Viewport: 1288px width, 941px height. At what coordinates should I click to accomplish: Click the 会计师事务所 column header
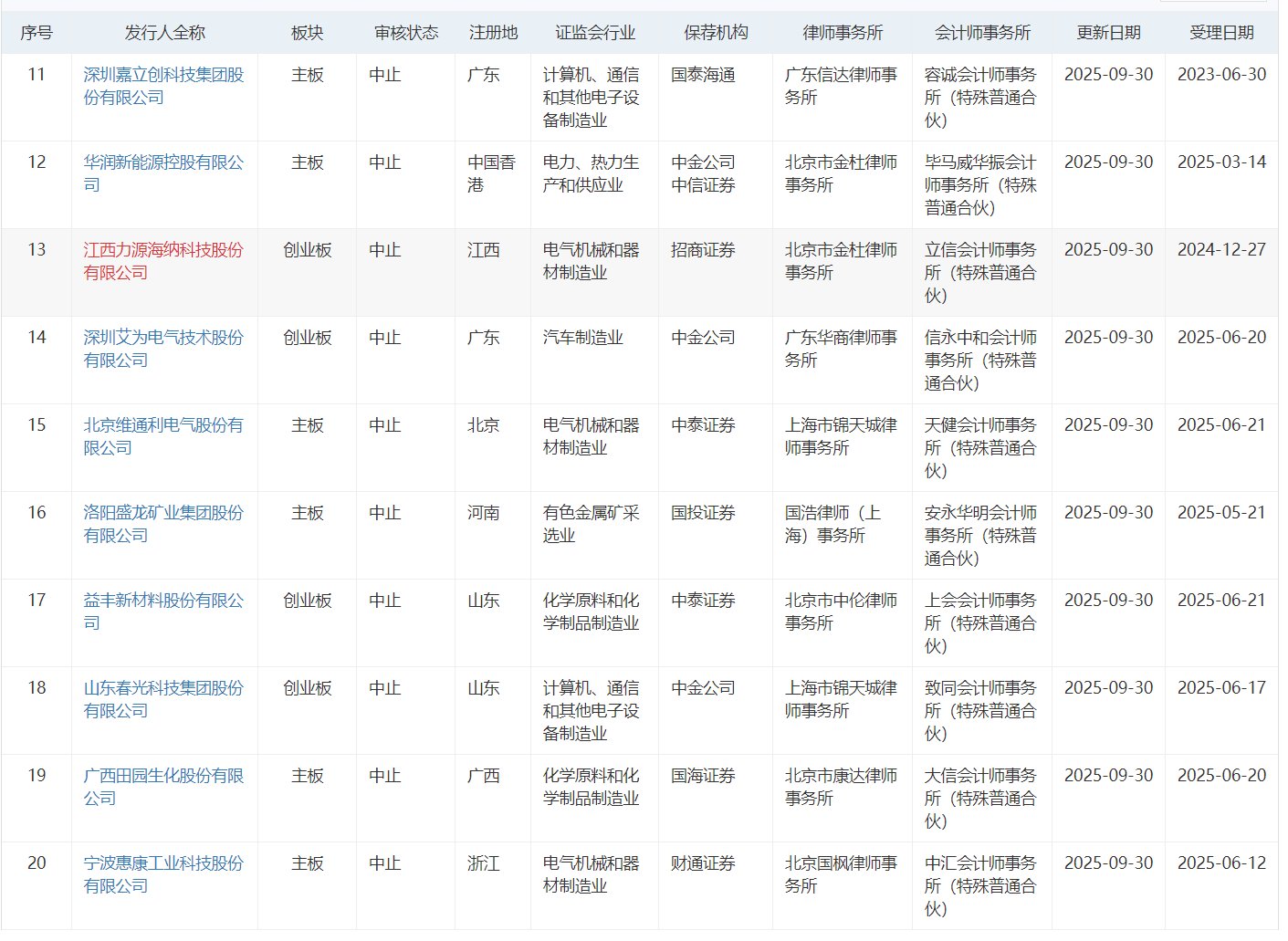pos(982,33)
